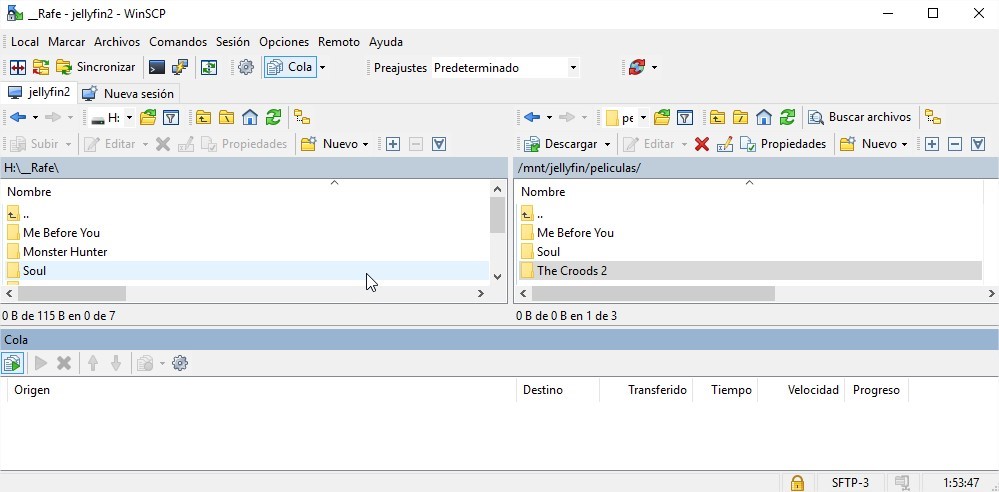The width and height of the screenshot is (999, 492).
Task: Expand the local back arrow history dropdown
Action: [35, 117]
